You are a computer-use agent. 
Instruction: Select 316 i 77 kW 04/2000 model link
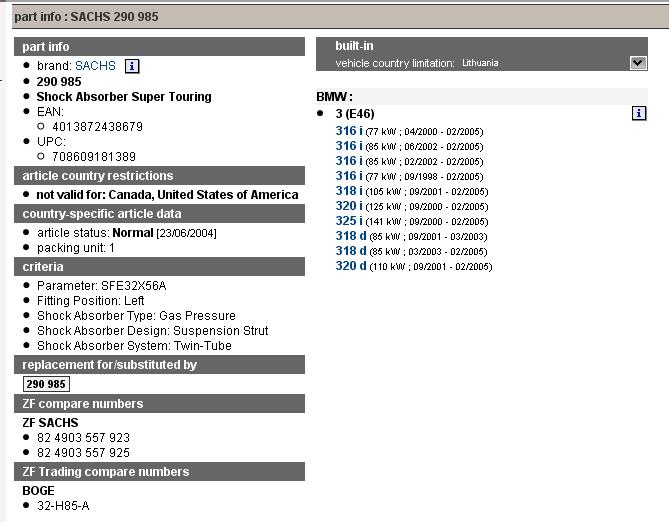(x=349, y=131)
